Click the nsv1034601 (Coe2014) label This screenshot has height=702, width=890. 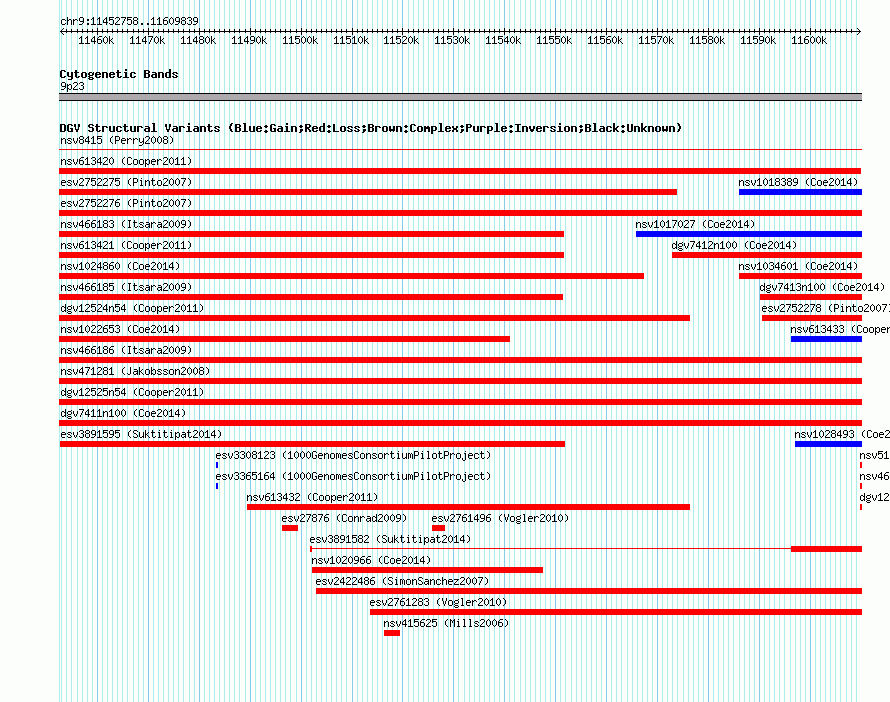[798, 266]
